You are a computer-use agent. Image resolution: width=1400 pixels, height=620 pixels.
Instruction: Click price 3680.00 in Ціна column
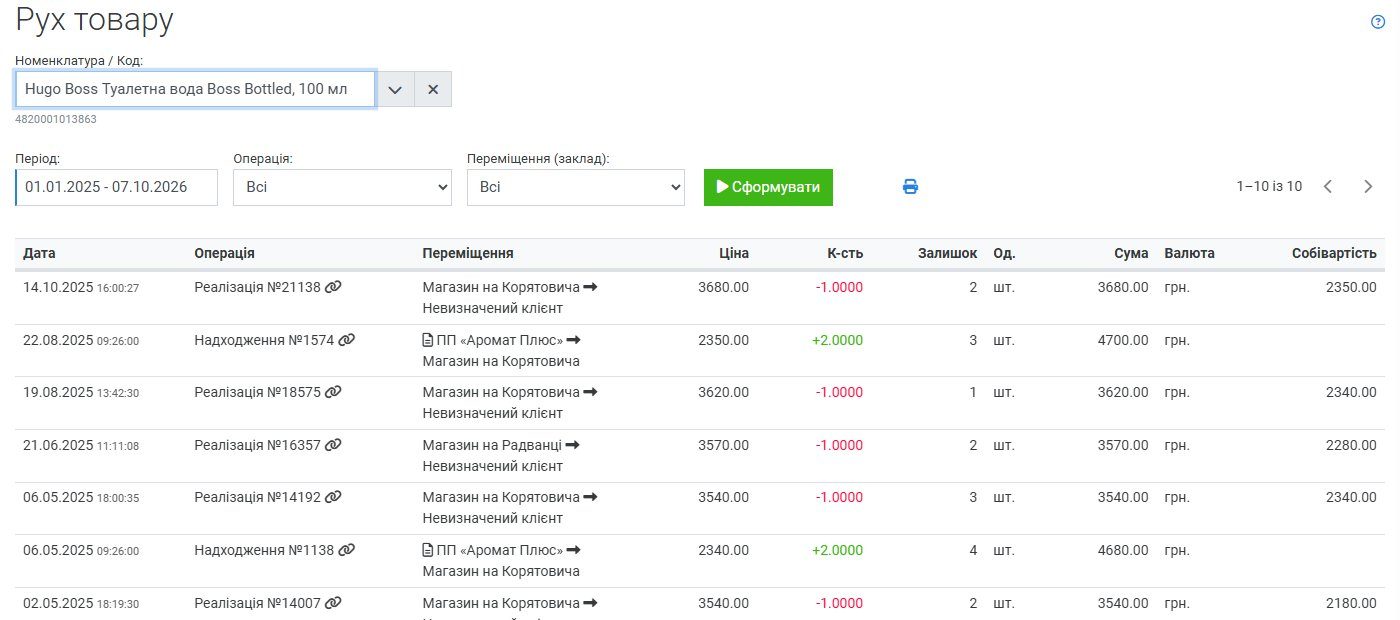tap(723, 287)
